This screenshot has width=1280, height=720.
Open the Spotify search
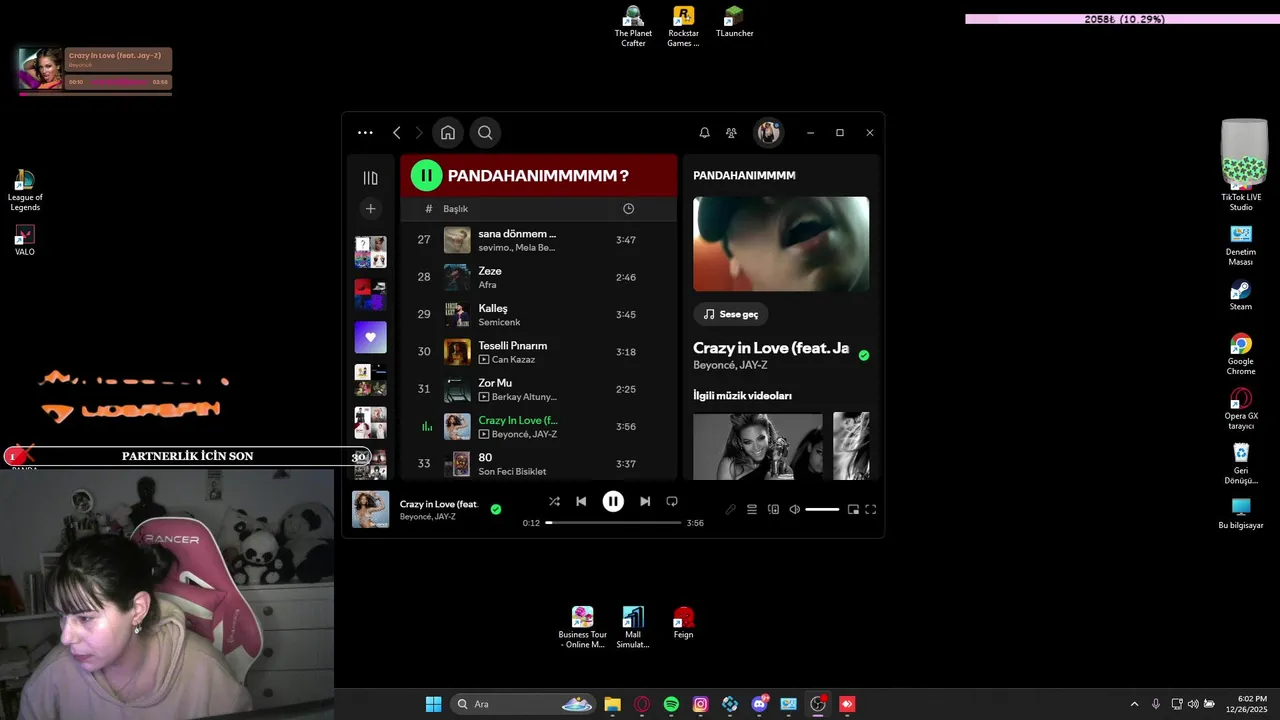tap(485, 133)
